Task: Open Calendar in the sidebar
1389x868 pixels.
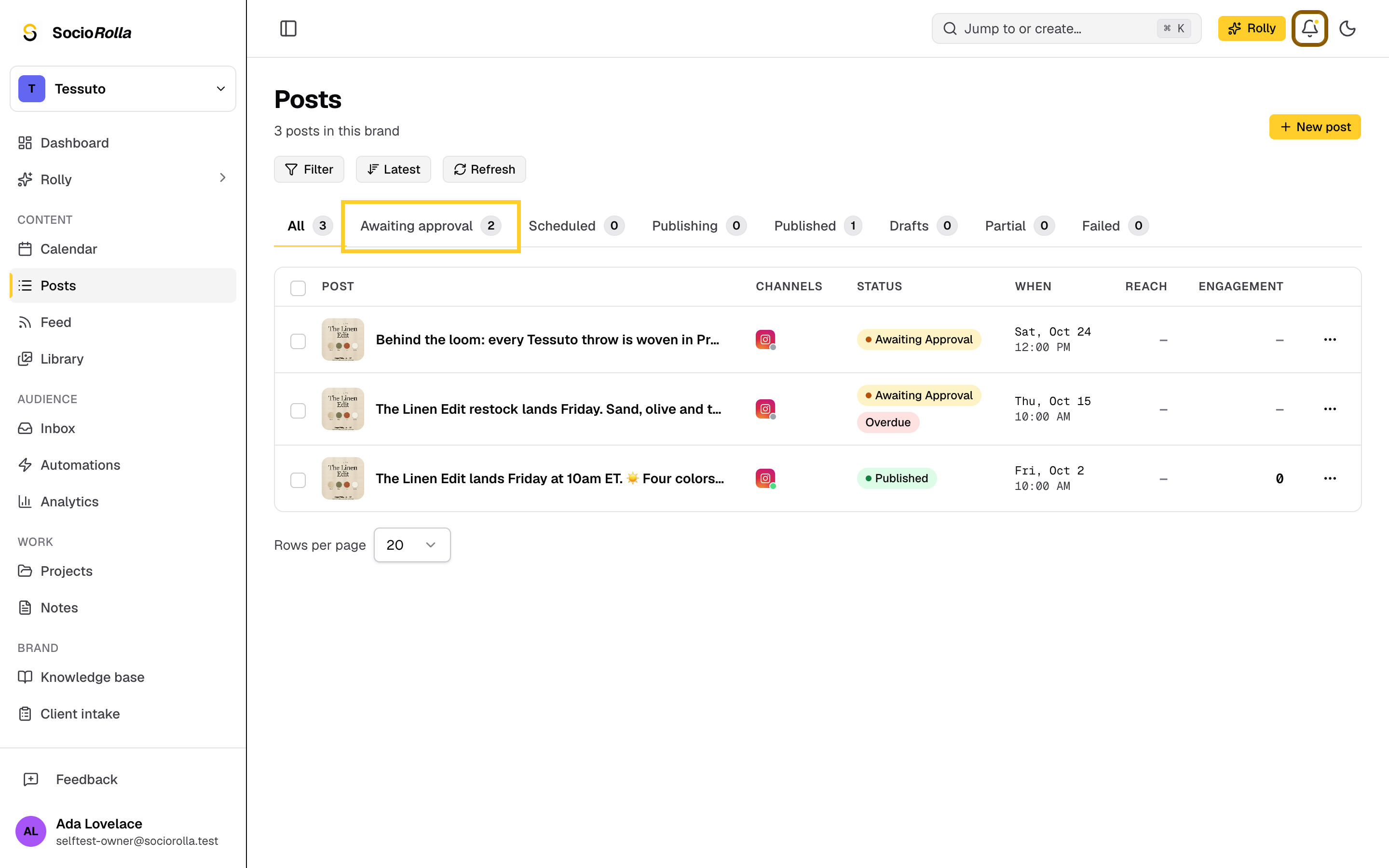Action: [123, 248]
